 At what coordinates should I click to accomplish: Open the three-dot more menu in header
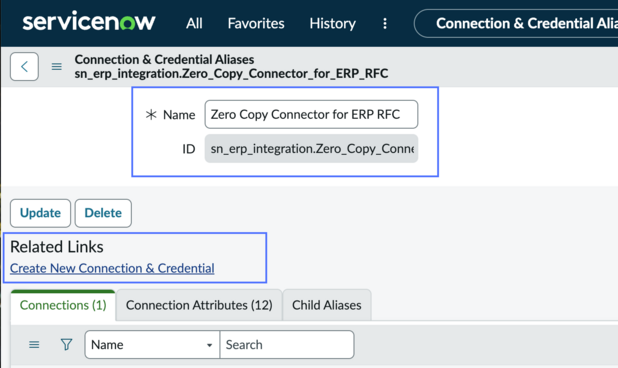[385, 24]
